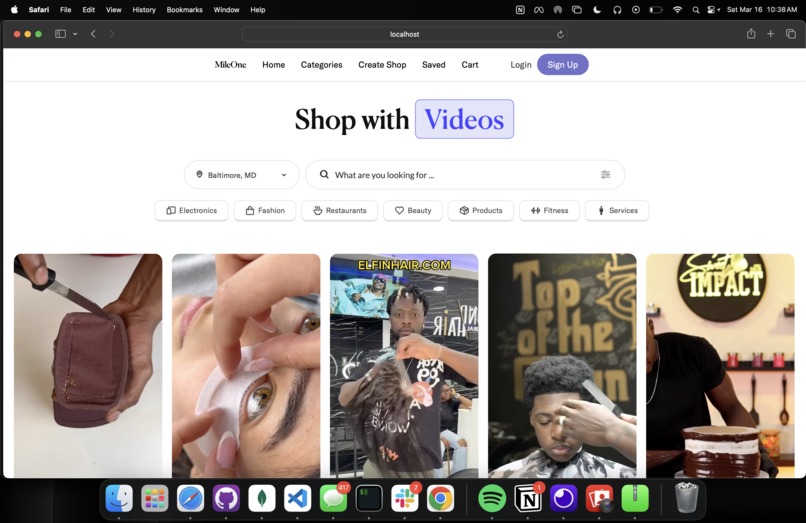Viewport: 806px width, 523px height.
Task: Open Visual Studio Code from dock
Action: [298, 498]
